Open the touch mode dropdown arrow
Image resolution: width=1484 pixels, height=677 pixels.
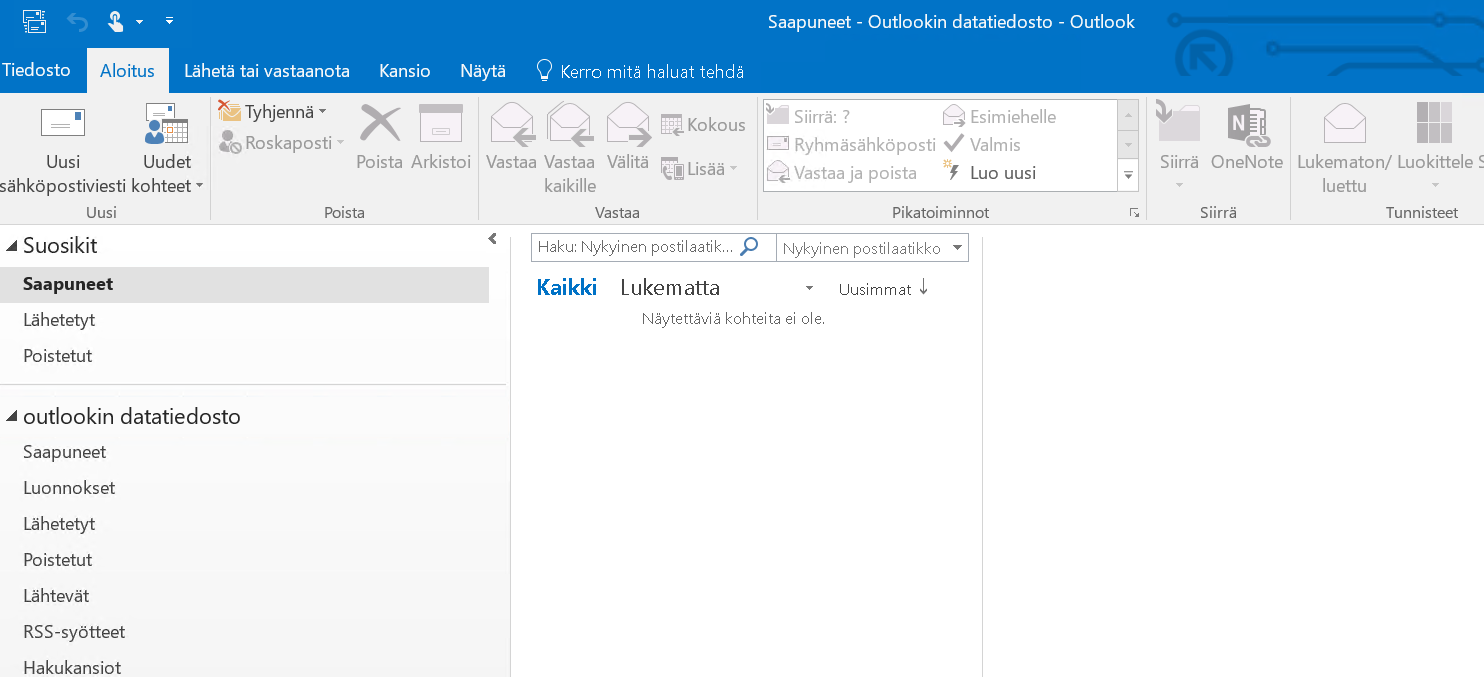[x=139, y=21]
